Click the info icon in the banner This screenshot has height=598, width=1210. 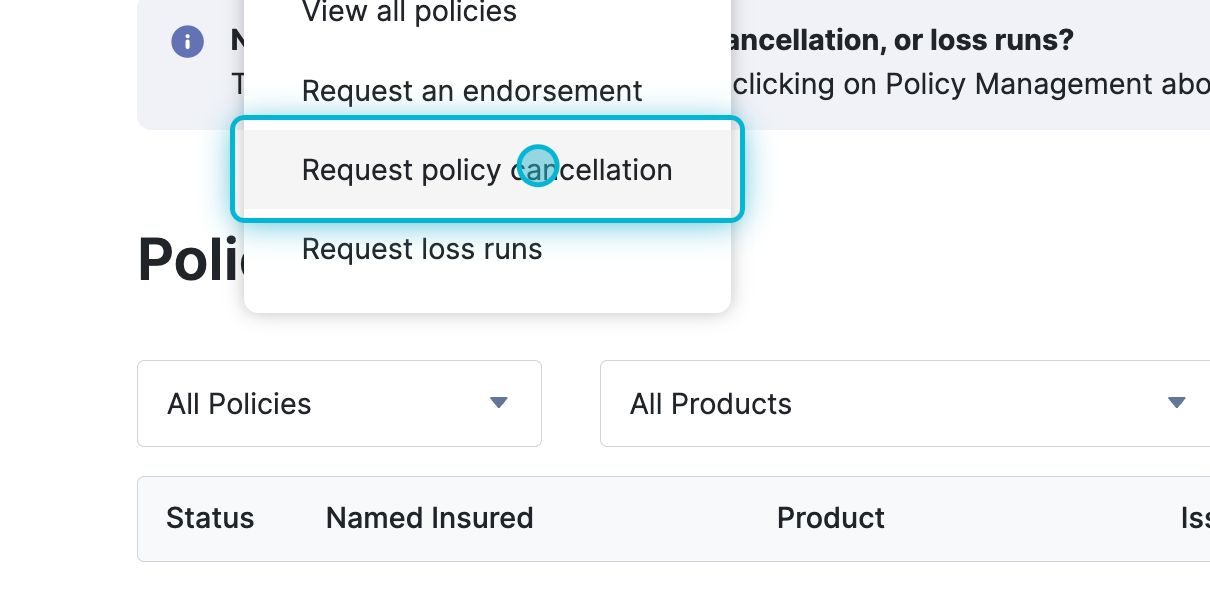tap(187, 42)
